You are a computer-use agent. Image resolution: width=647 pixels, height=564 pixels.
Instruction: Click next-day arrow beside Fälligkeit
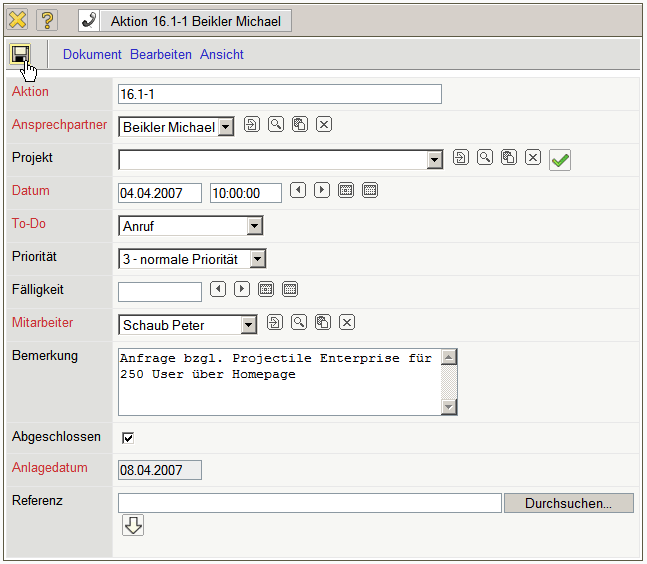(242, 289)
